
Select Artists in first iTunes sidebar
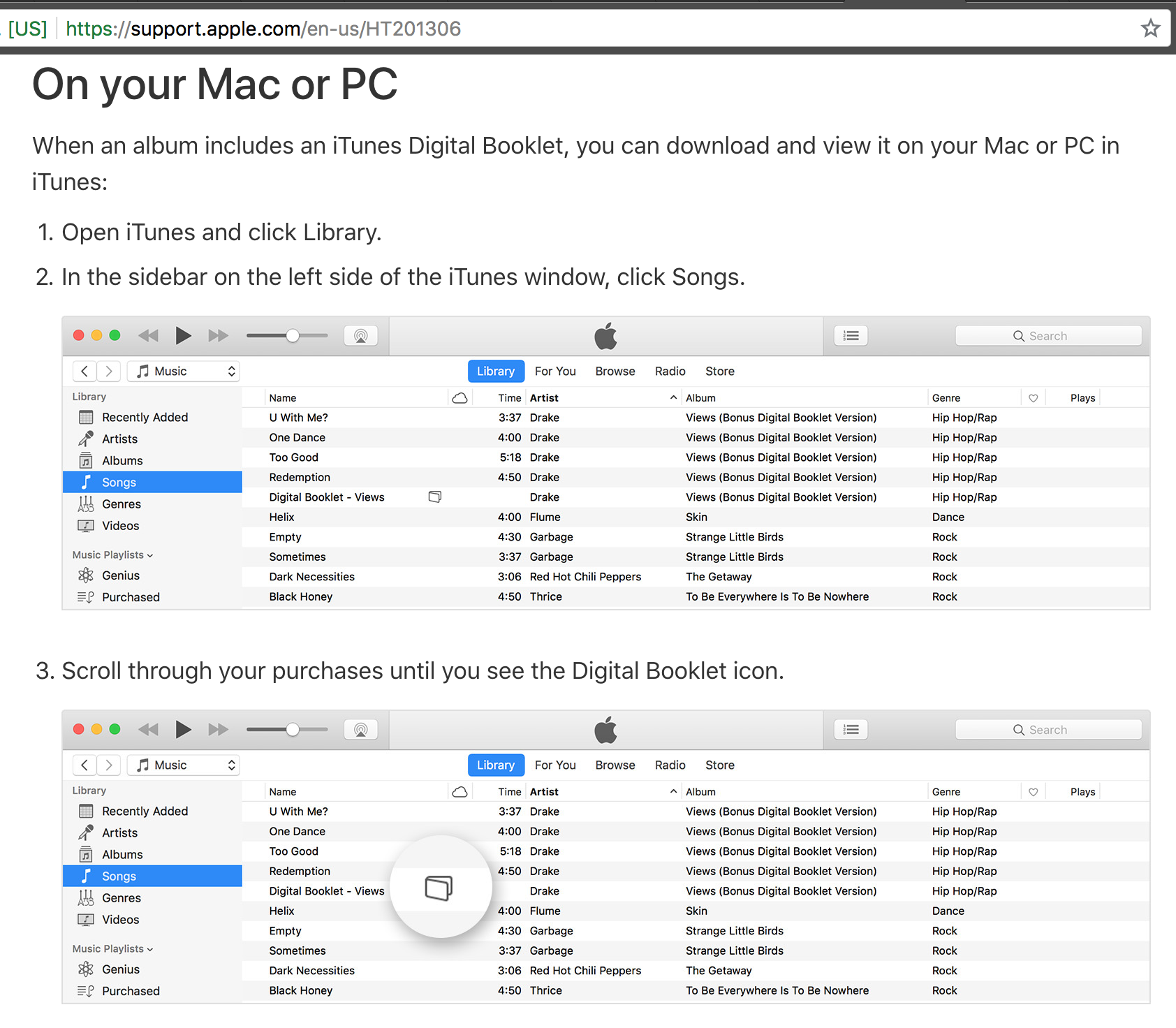pyautogui.click(x=152, y=439)
